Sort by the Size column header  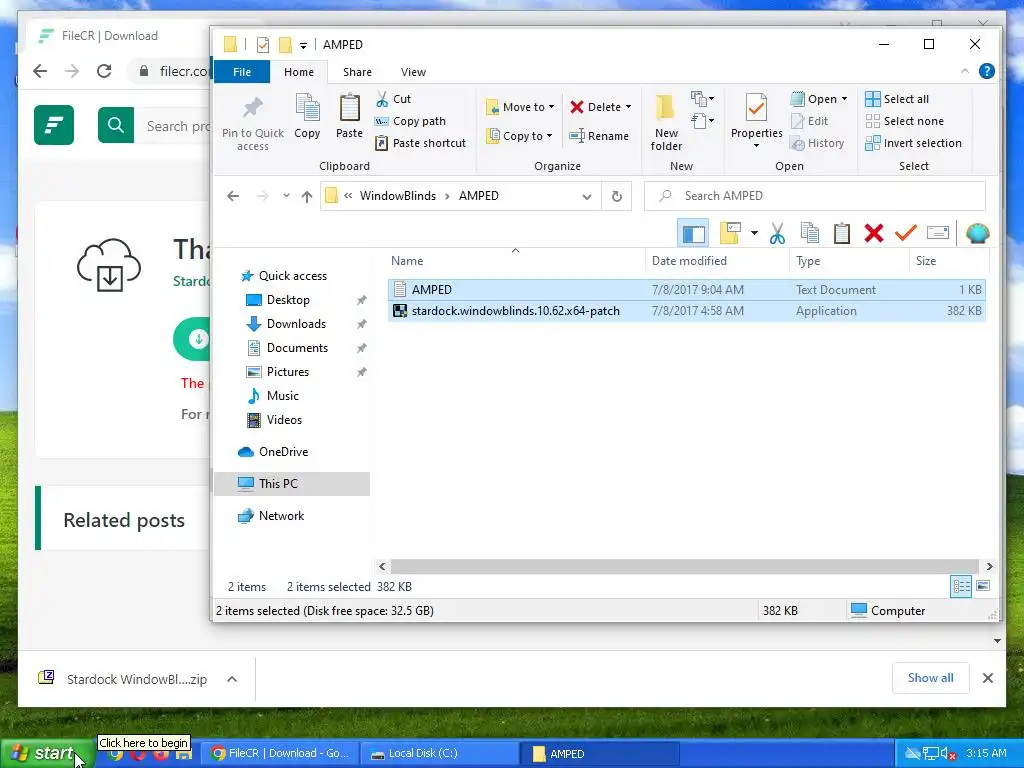pos(949,261)
